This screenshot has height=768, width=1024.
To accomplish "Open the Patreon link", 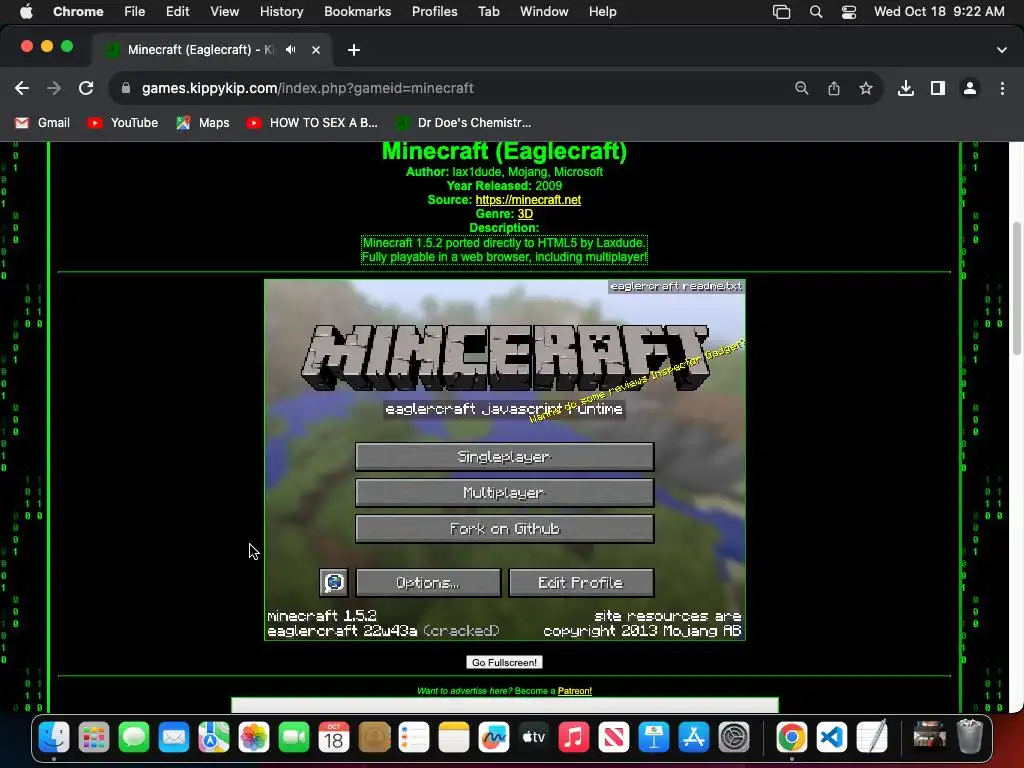I will click(575, 691).
